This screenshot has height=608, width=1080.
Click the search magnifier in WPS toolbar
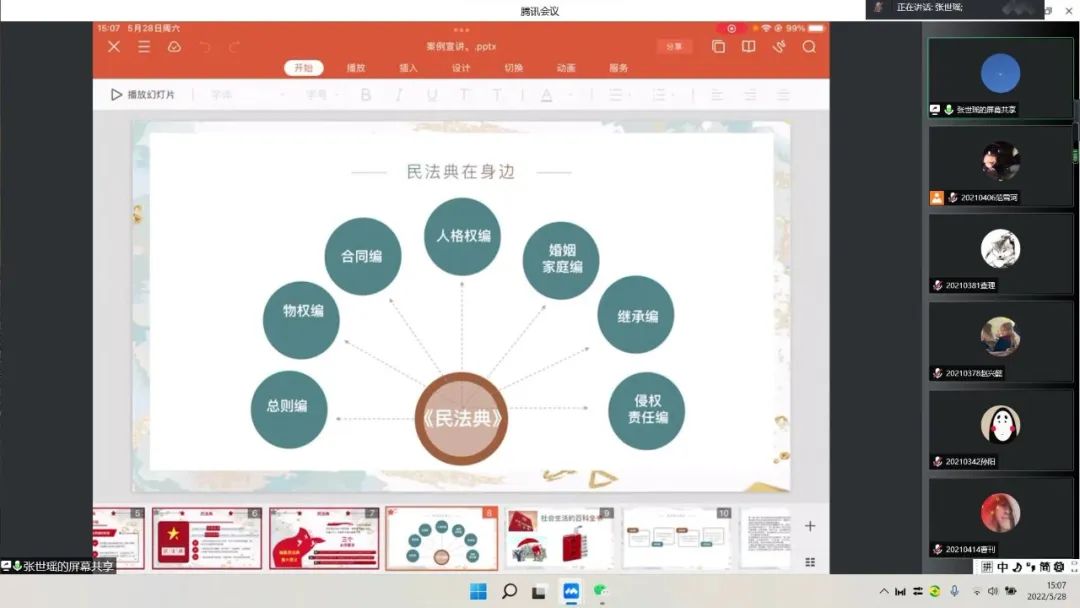[809, 47]
